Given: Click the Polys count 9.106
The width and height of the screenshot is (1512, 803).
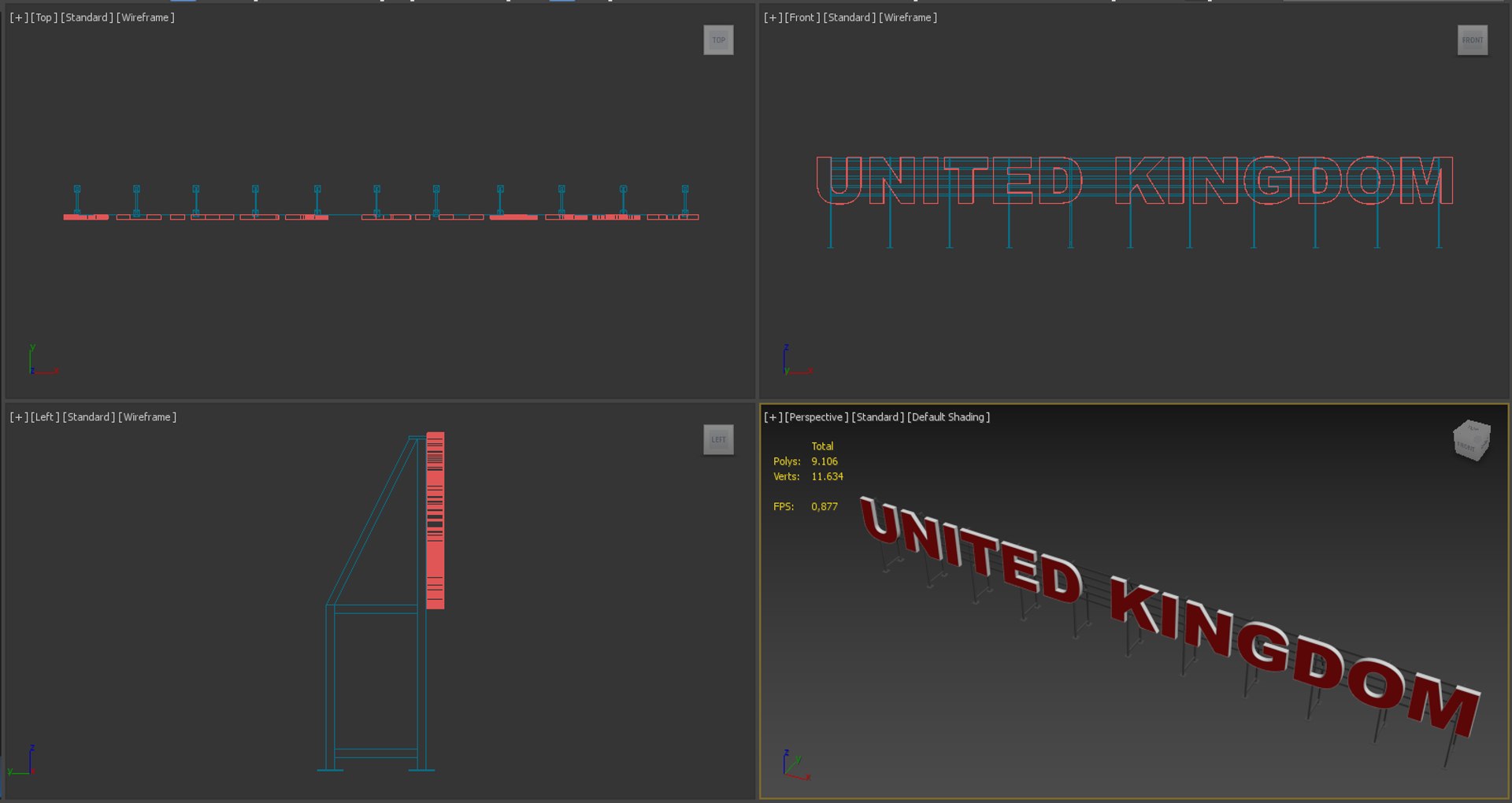Looking at the screenshot, I should (825, 461).
